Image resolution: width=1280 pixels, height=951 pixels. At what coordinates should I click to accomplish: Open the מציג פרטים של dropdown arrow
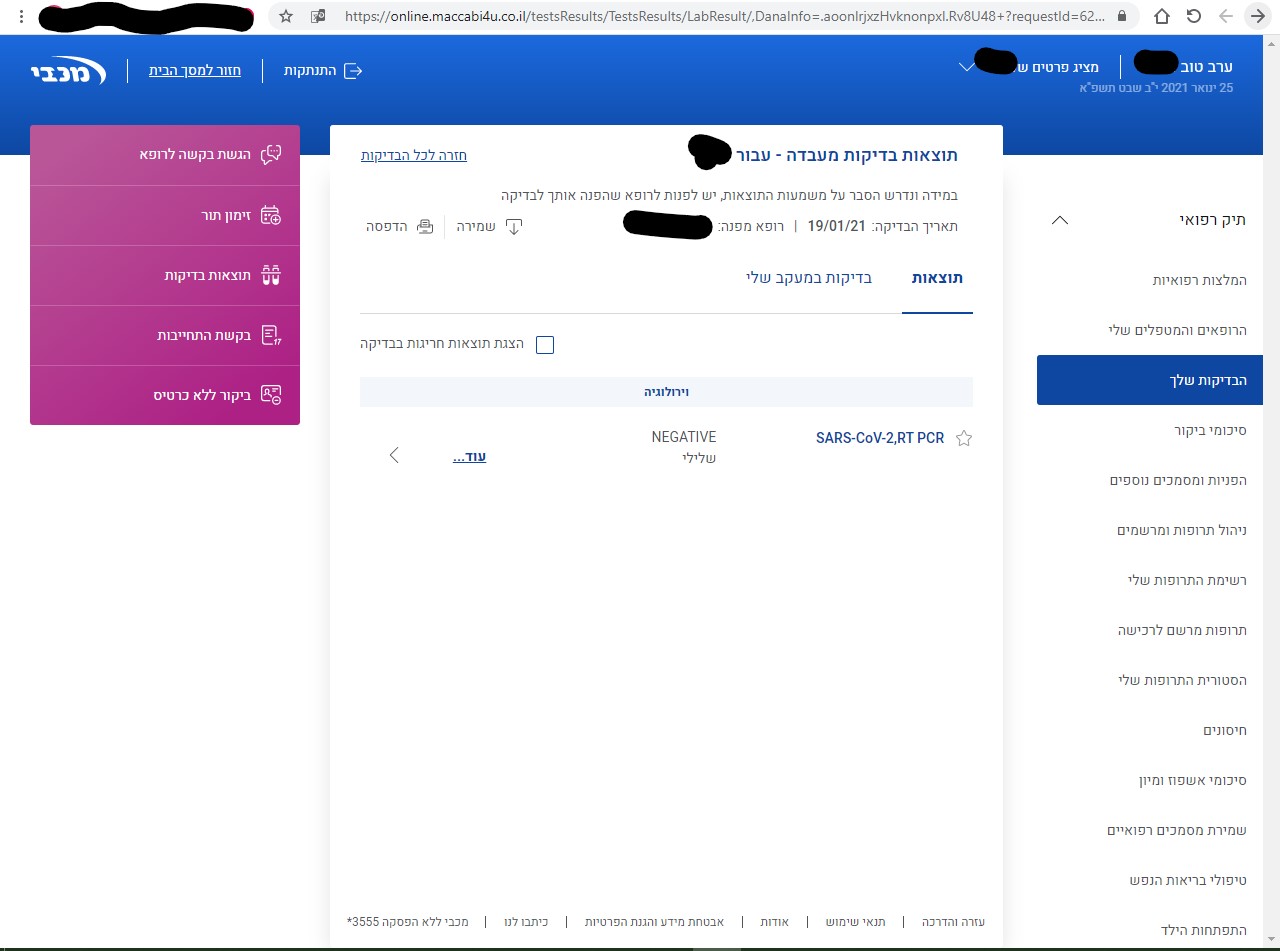tap(966, 67)
